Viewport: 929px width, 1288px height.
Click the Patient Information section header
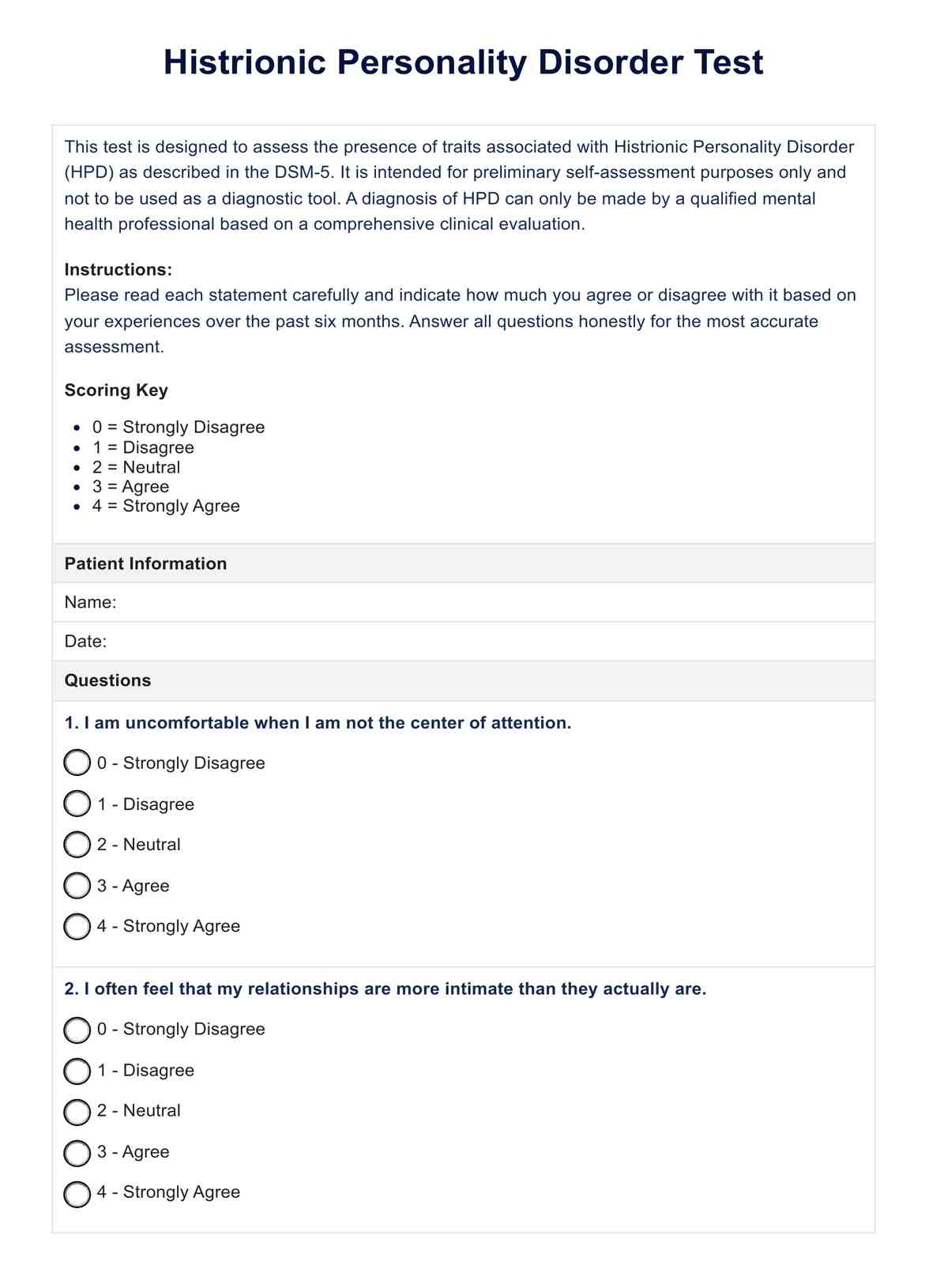(145, 563)
